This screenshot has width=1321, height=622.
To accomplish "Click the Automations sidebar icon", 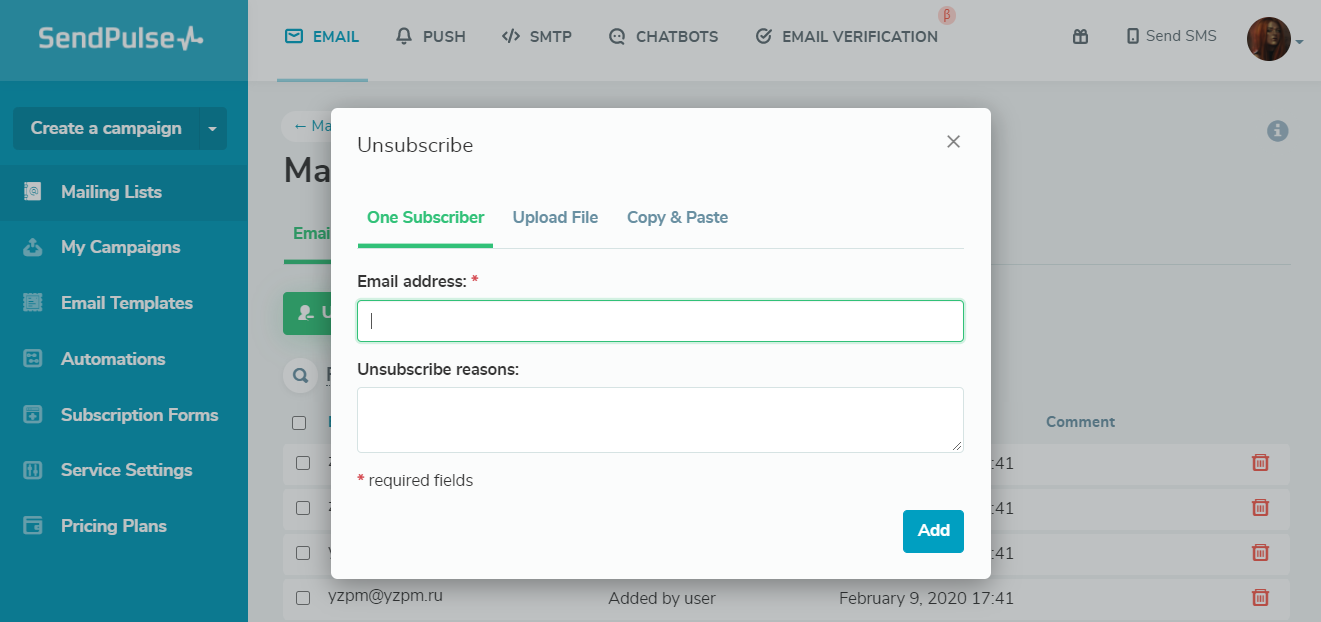I will point(33,359).
